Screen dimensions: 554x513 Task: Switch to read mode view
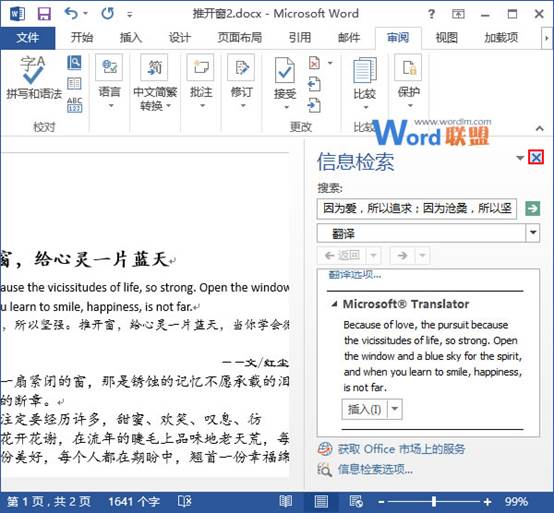pyautogui.click(x=285, y=501)
